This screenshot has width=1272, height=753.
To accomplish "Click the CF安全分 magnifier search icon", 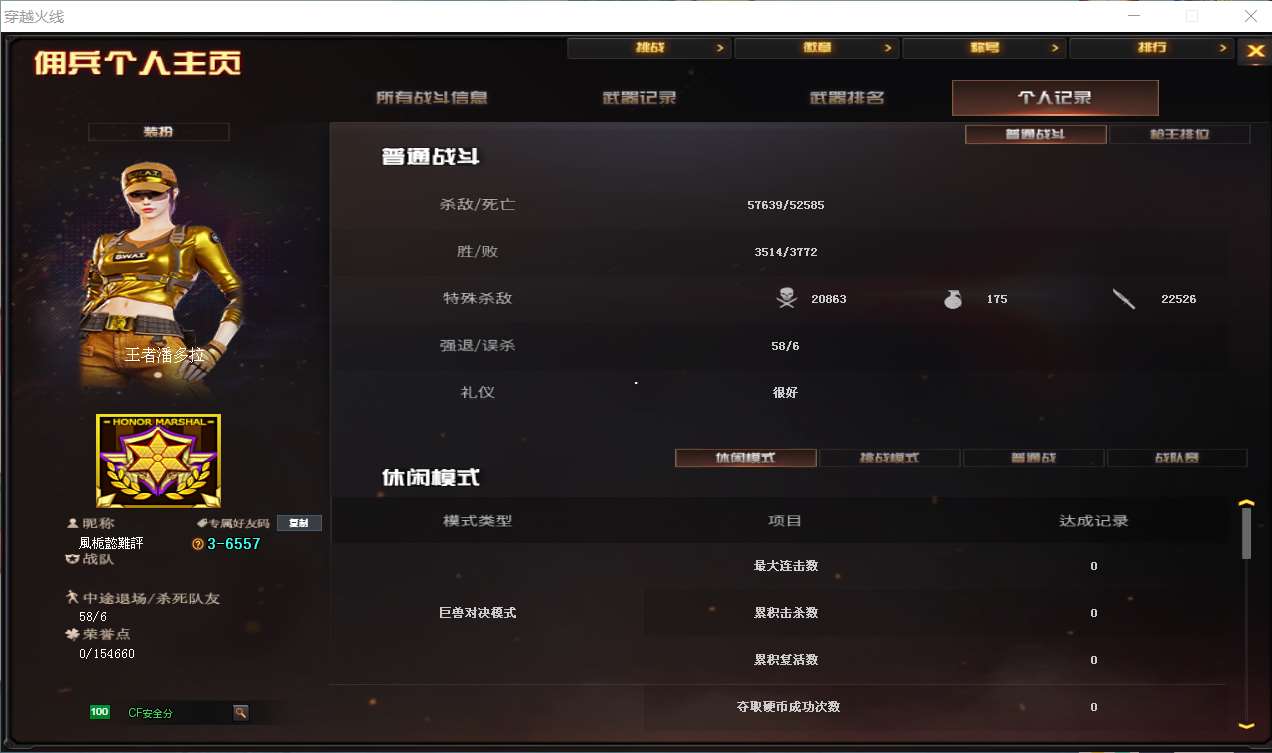I will [241, 712].
